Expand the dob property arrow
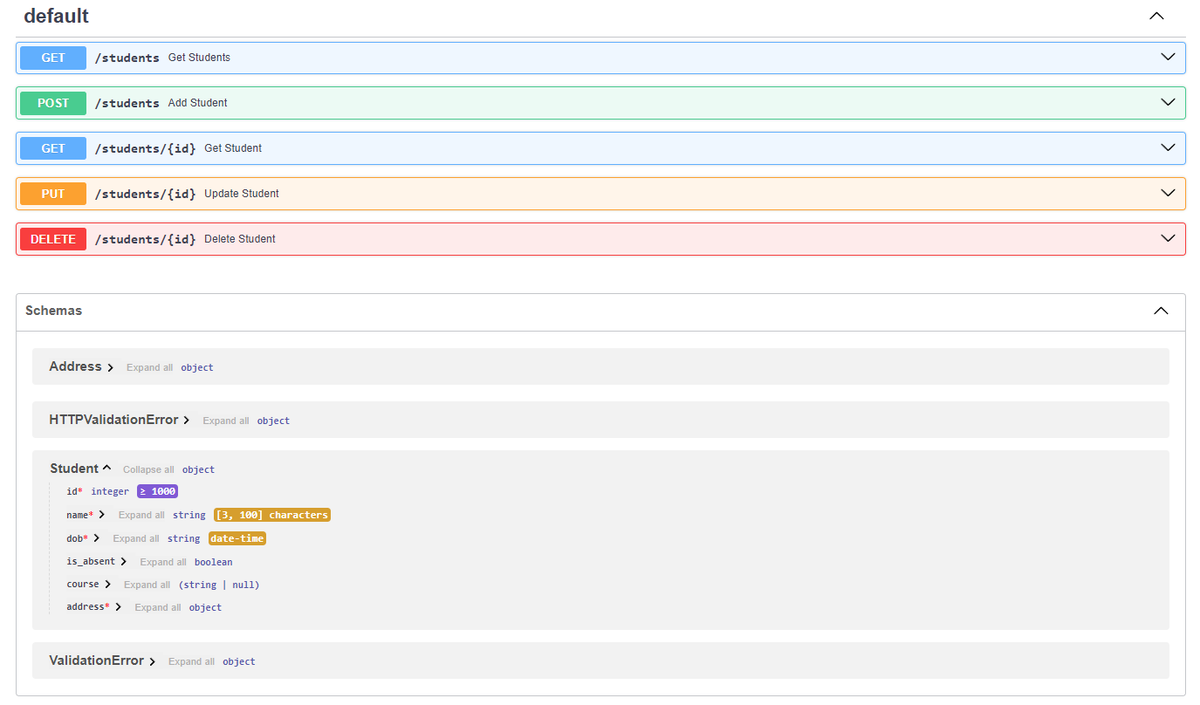This screenshot has height=705, width=1200. pyautogui.click(x=96, y=539)
